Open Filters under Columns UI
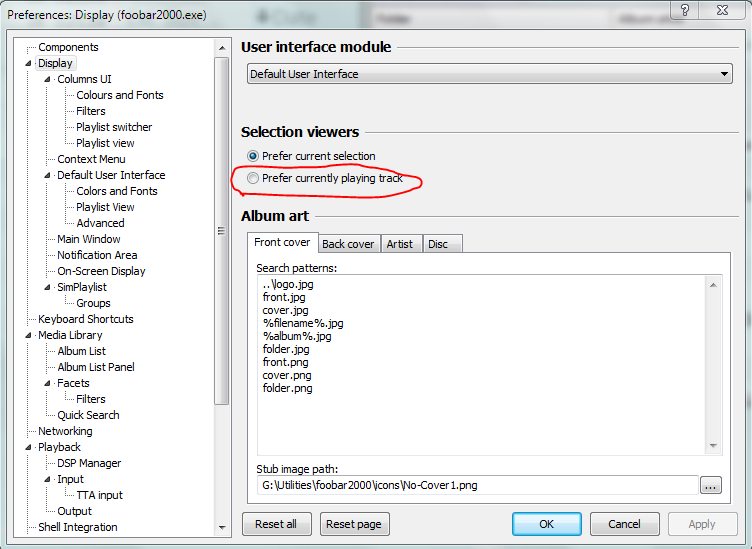Image resolution: width=752 pixels, height=549 pixels. click(x=91, y=111)
